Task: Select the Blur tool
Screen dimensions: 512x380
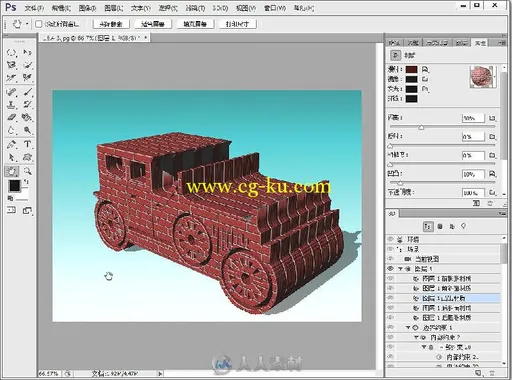Action: pos(12,130)
